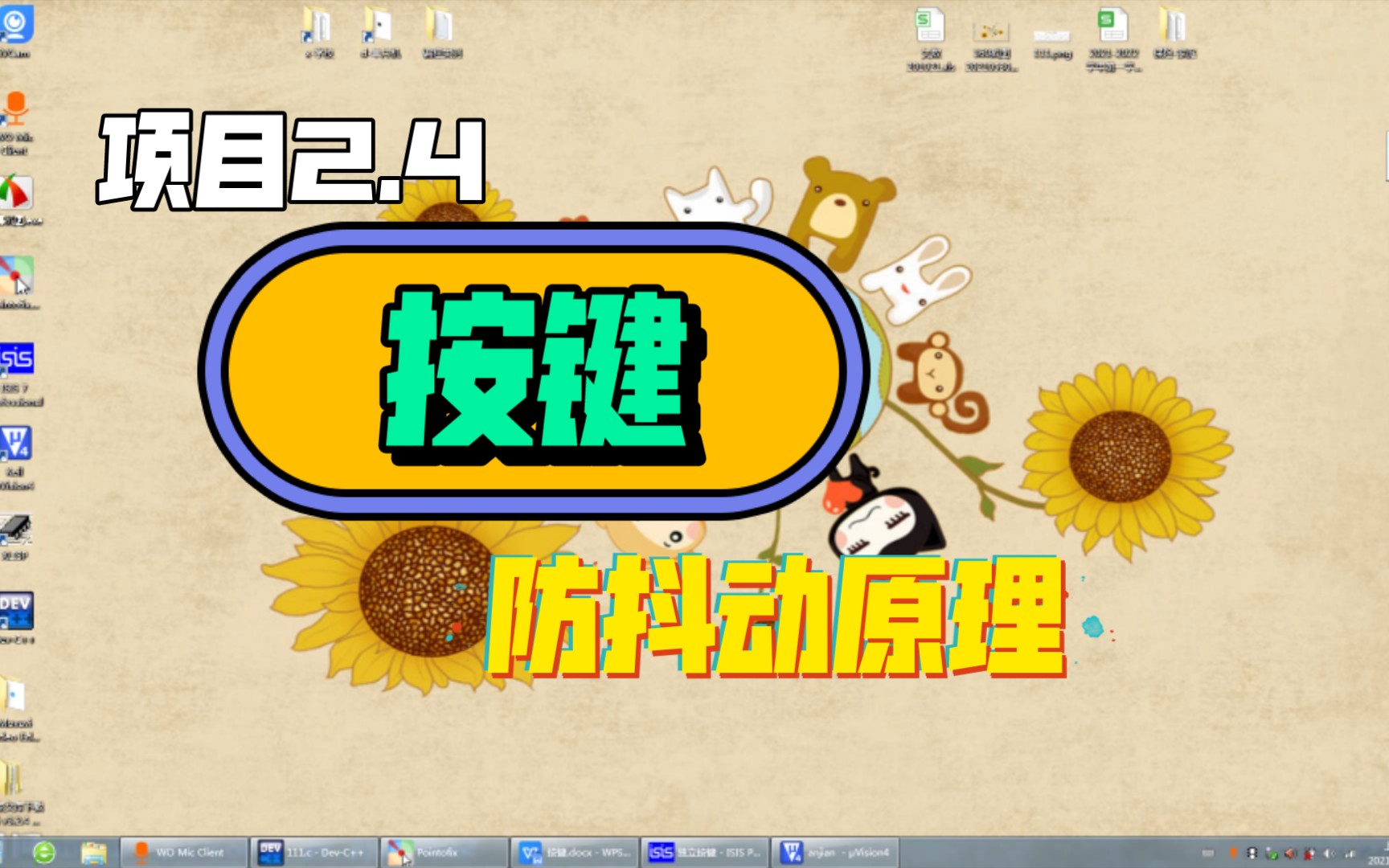Click the volume speaker icon in system tray
Viewport: 1389px width, 868px height.
tap(1330, 854)
